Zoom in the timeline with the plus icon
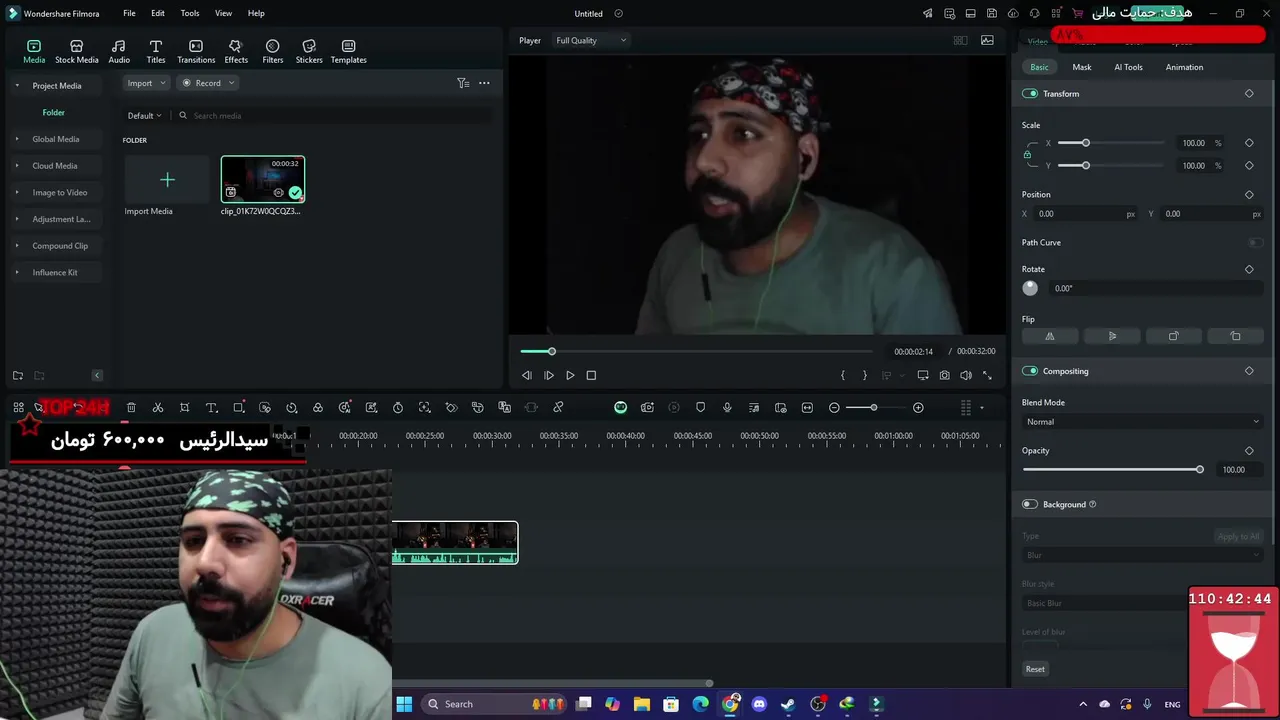The height and width of the screenshot is (720, 1280). (918, 408)
